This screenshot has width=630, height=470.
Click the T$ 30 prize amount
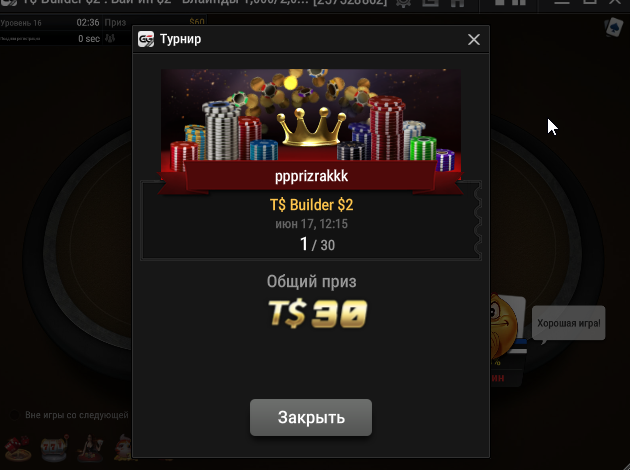[317, 313]
